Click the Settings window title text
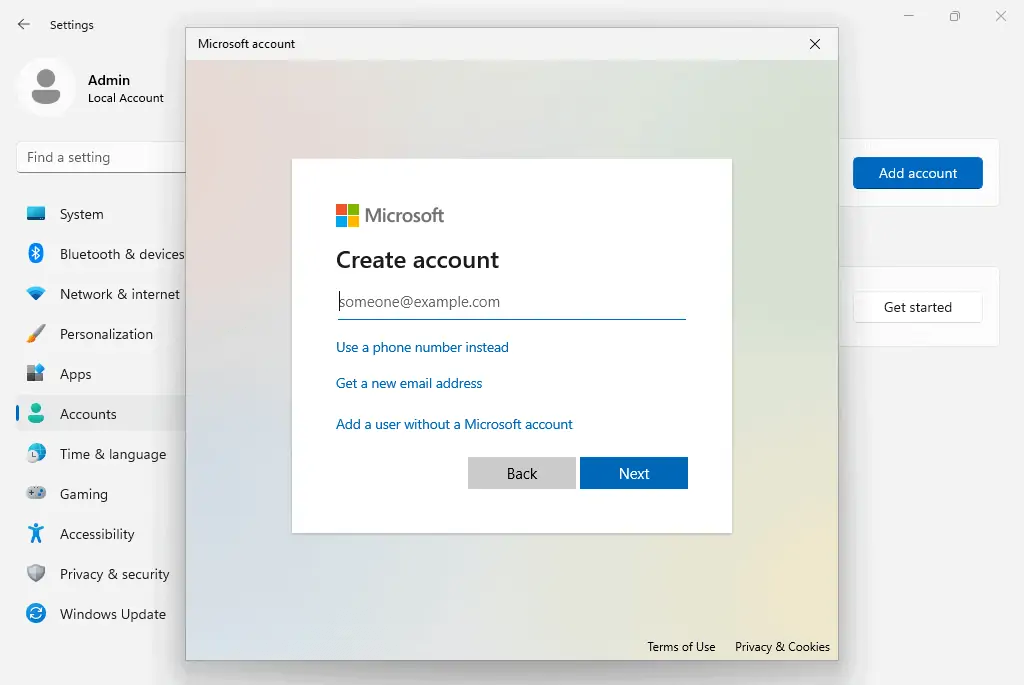This screenshot has width=1024, height=685. 72,25
